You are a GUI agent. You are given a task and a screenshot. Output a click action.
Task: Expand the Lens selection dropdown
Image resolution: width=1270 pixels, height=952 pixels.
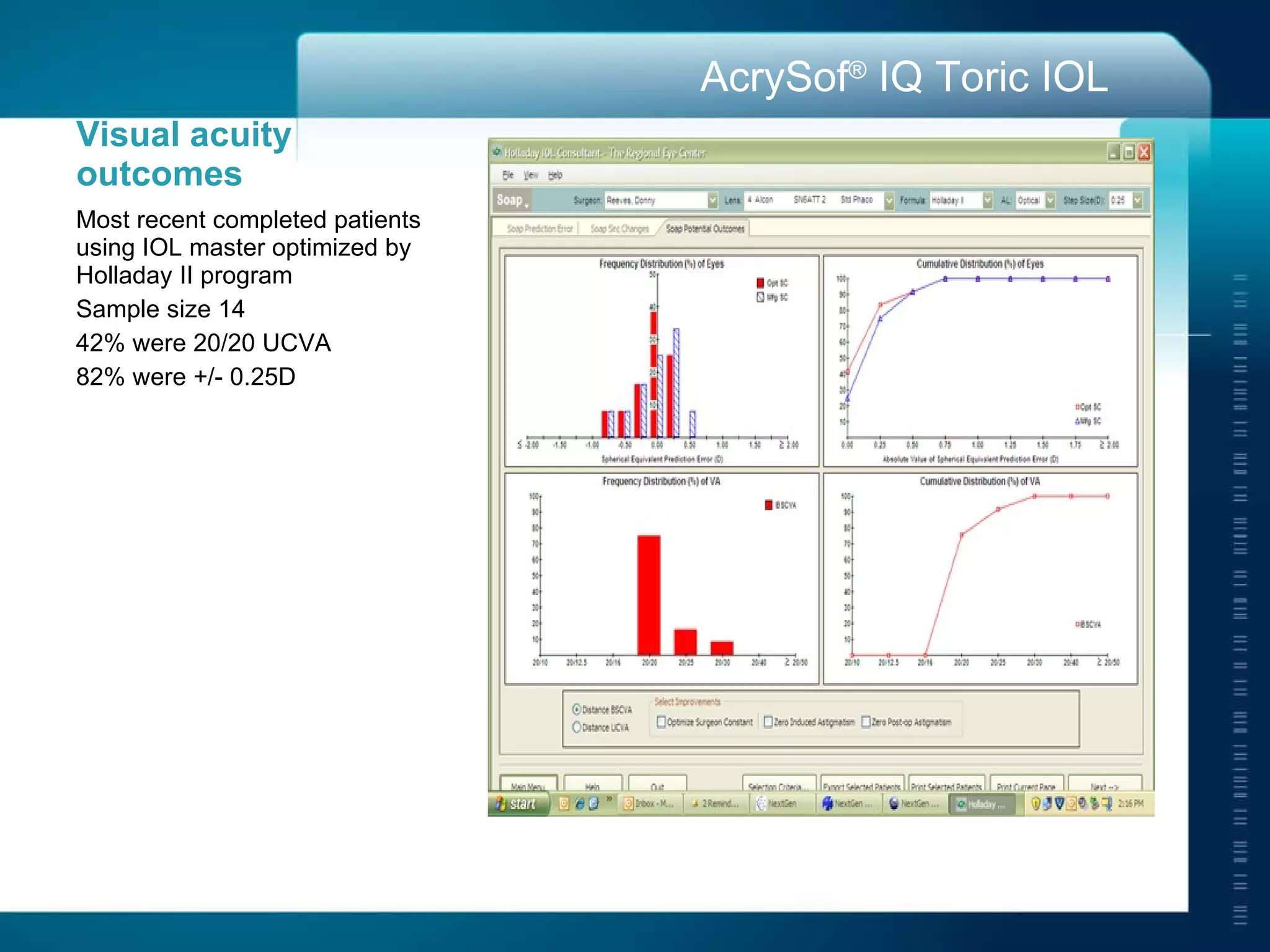coord(889,200)
